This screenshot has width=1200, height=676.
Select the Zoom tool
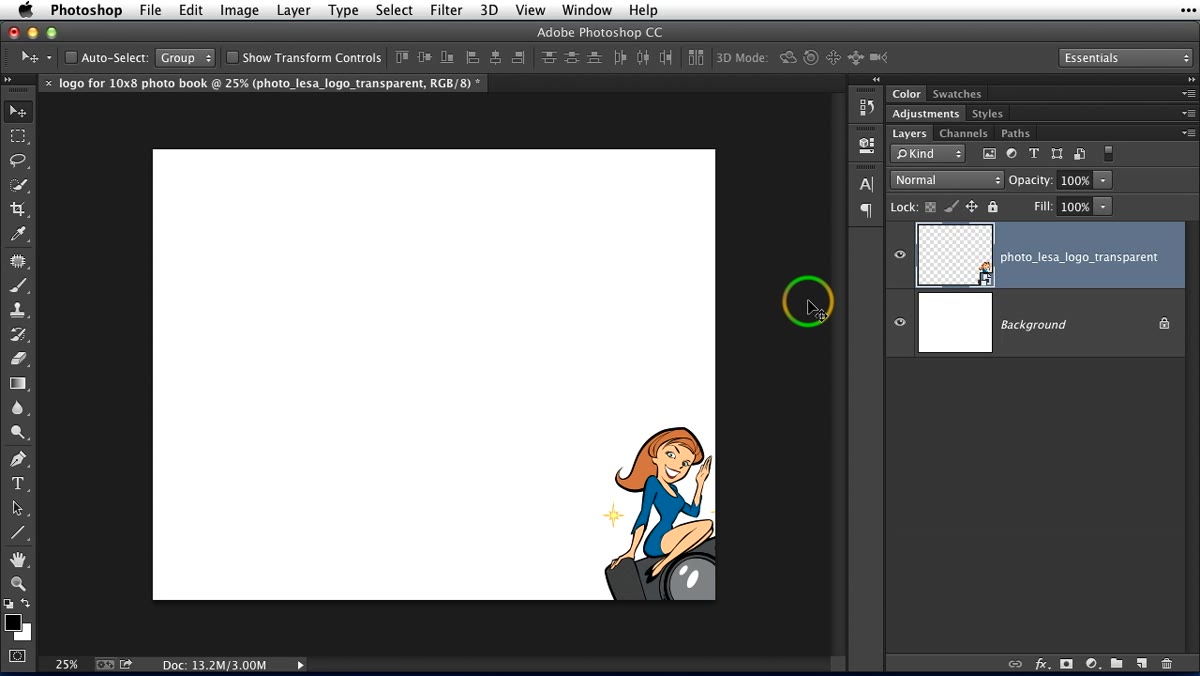[x=18, y=584]
